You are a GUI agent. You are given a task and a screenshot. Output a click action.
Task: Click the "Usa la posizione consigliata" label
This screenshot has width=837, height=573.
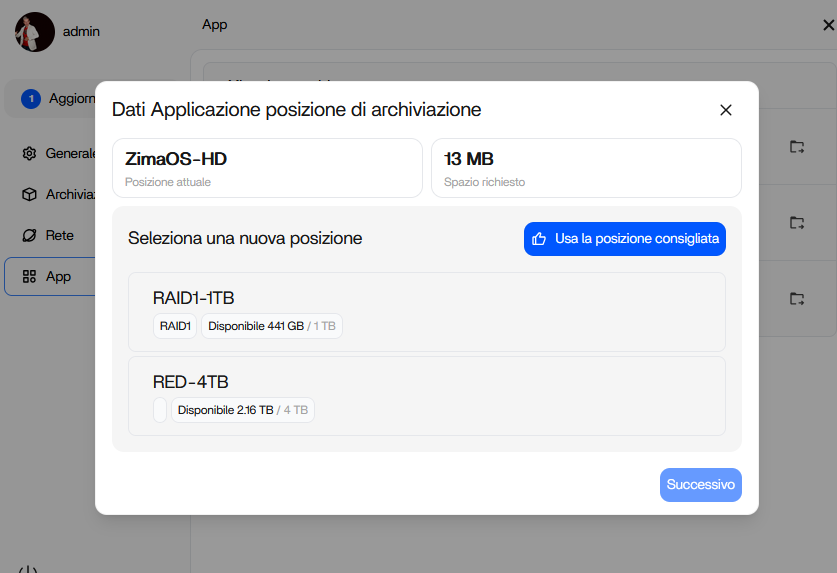pos(635,239)
